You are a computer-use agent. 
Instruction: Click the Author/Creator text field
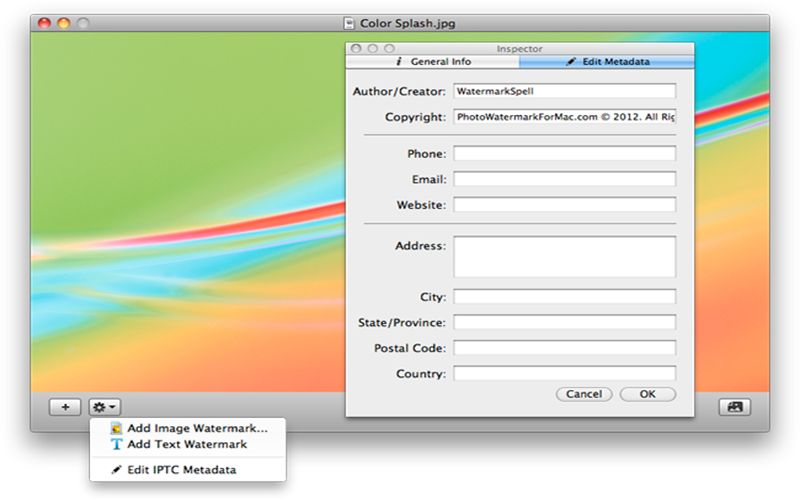point(565,91)
